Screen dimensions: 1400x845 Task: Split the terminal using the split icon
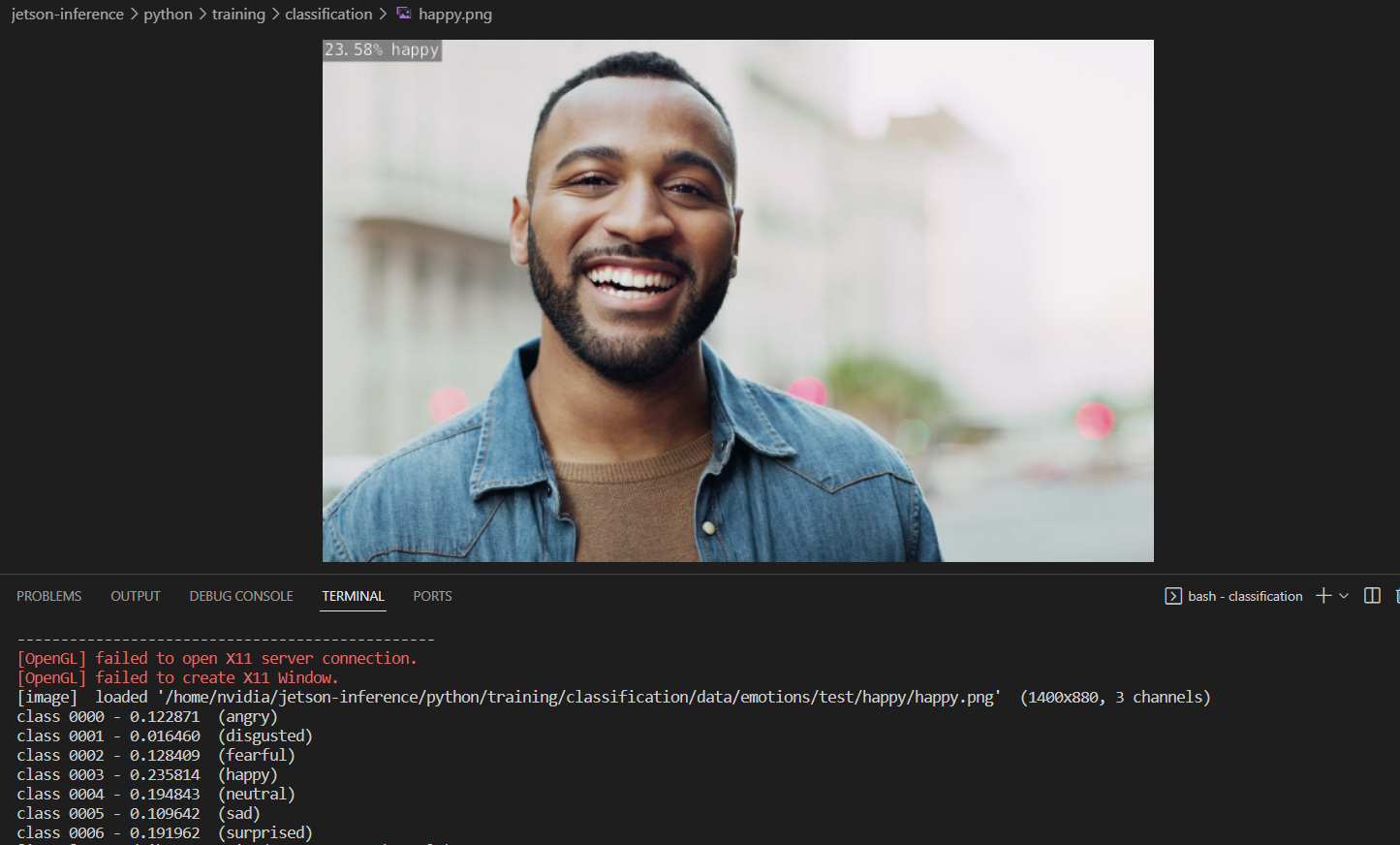pos(1372,595)
